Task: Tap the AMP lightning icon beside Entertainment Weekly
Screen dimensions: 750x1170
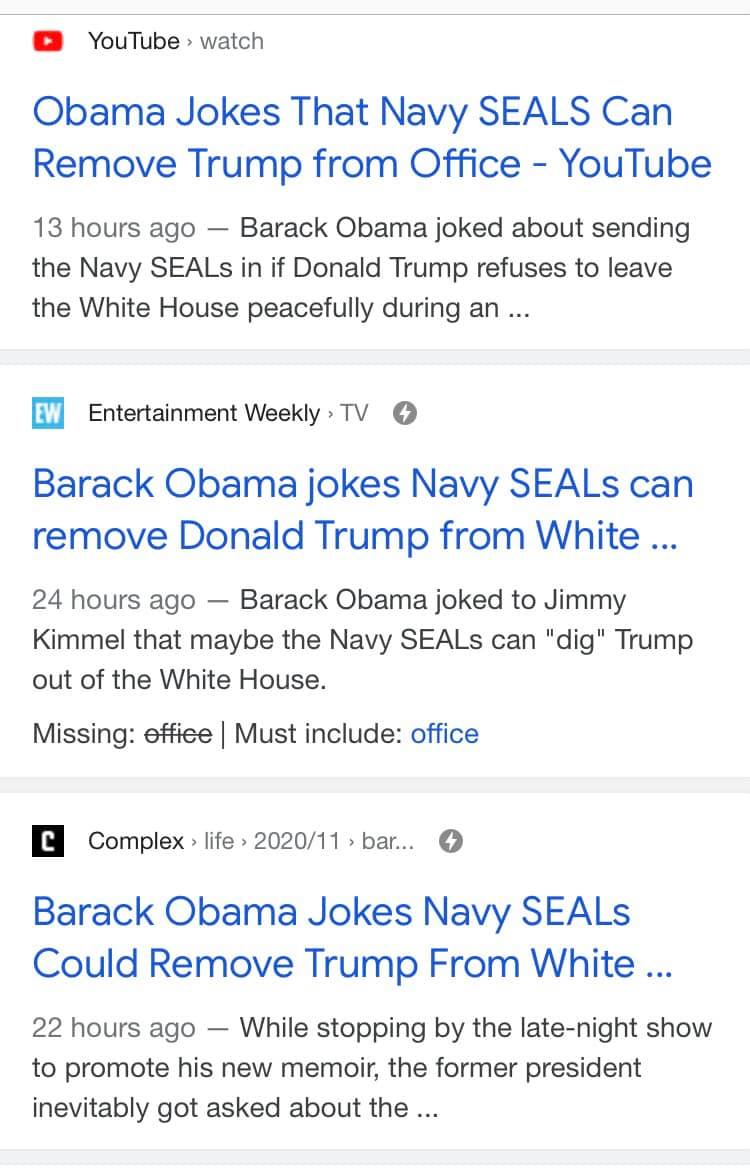Action: (x=405, y=413)
